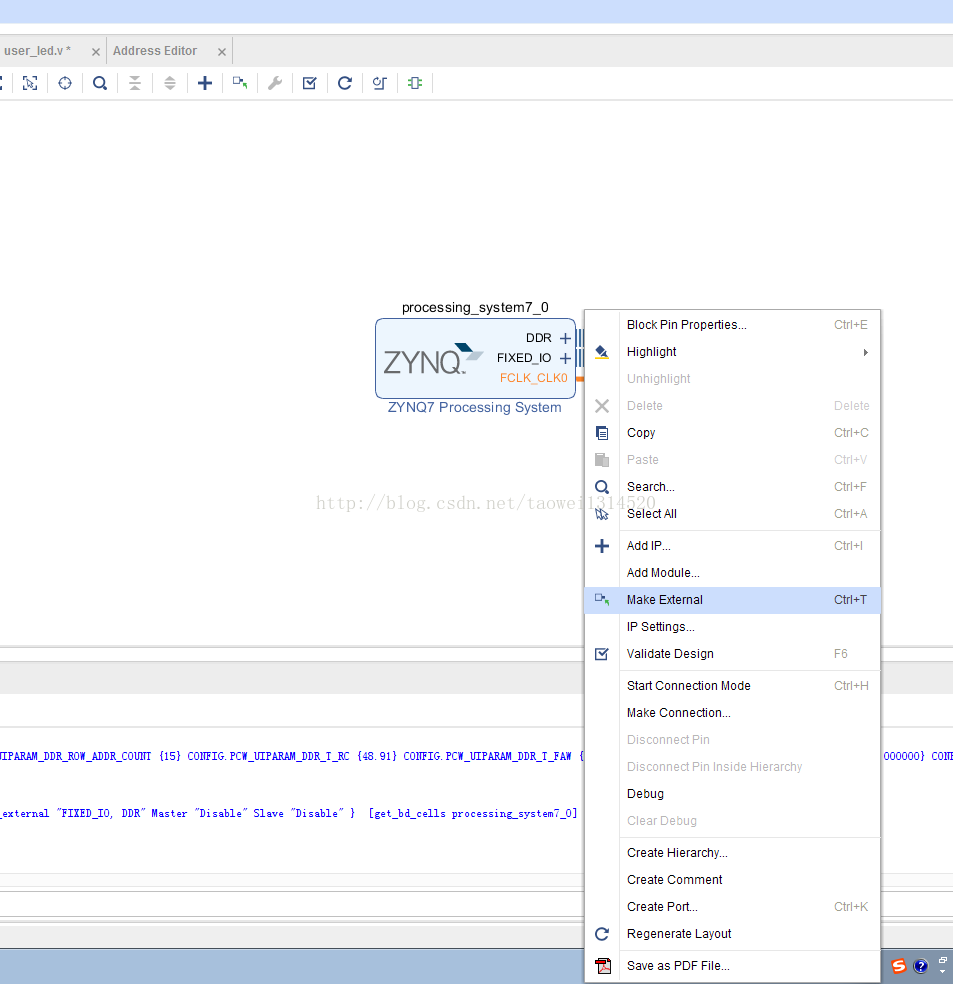The image size is (953, 984).
Task: Click the Add IP plus icon in menu
Action: (602, 546)
